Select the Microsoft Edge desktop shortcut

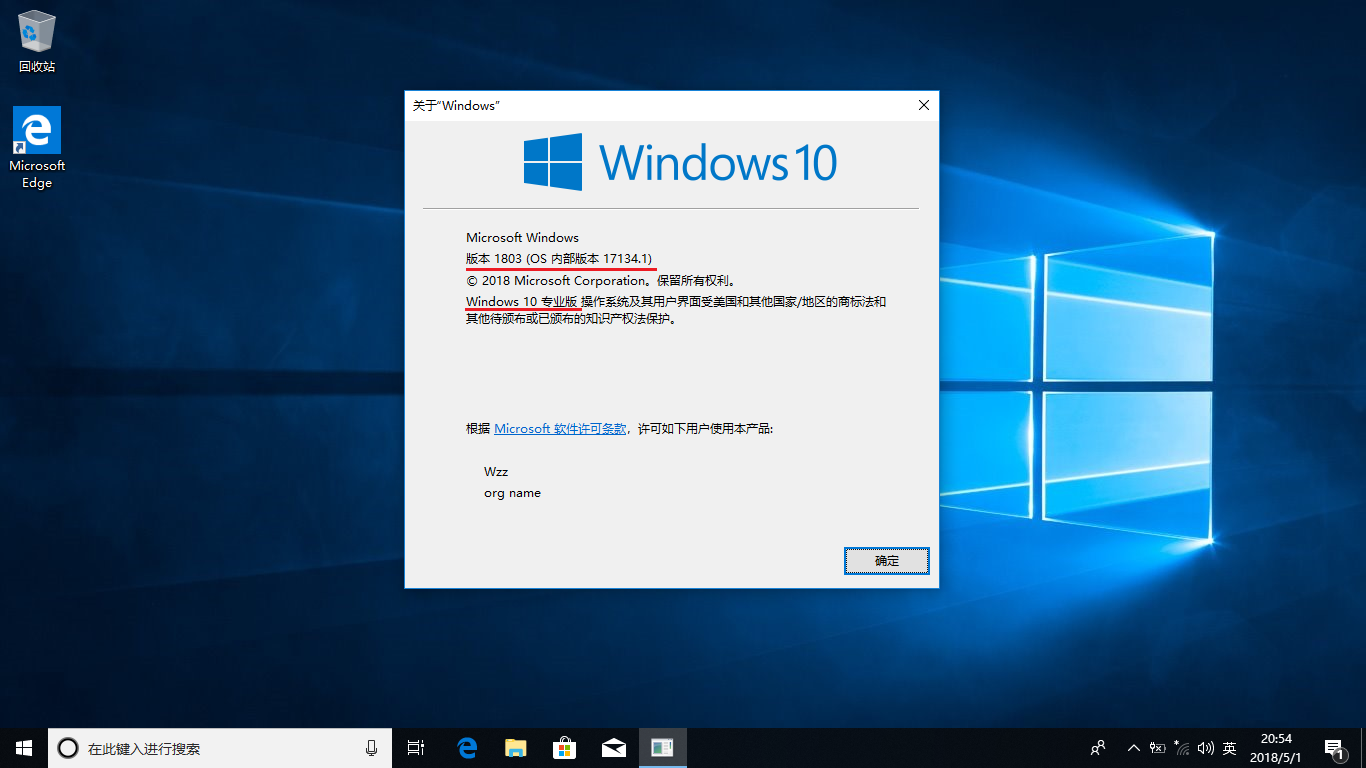[x=37, y=146]
